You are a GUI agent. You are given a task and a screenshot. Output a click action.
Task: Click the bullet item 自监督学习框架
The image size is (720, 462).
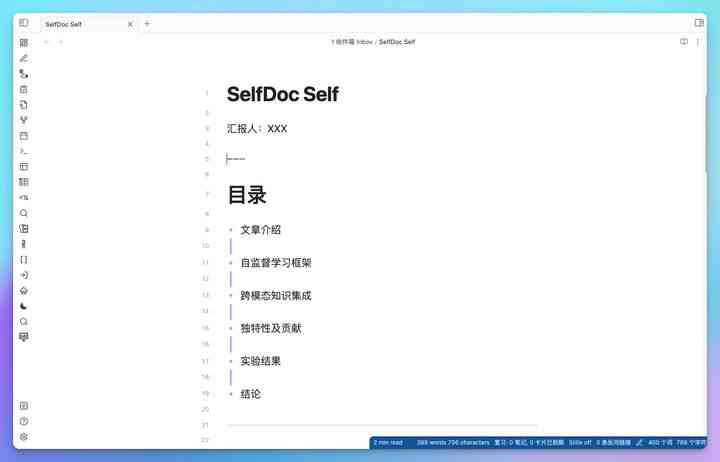coord(276,263)
